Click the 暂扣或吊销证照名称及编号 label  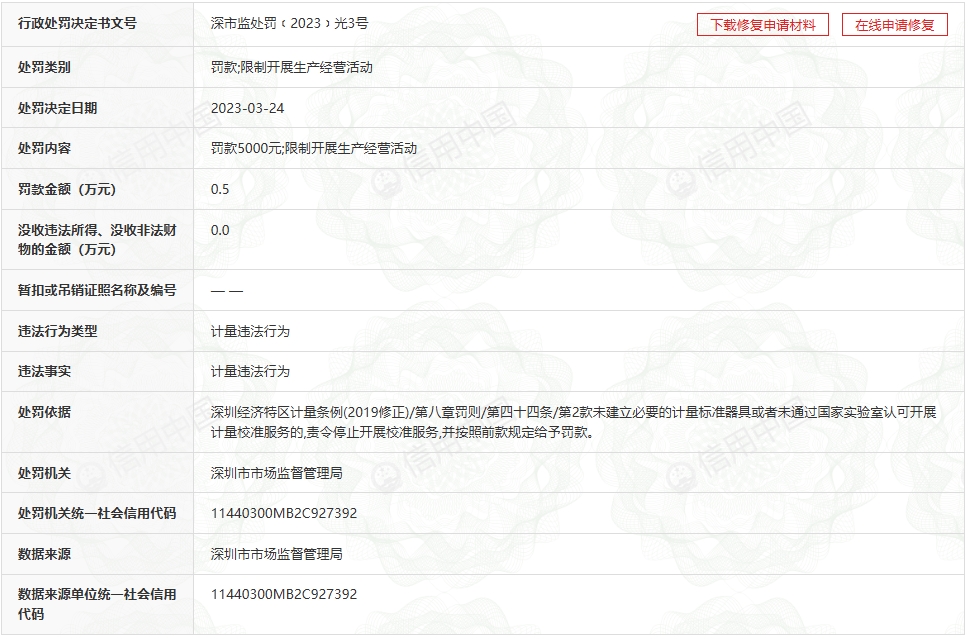97,291
